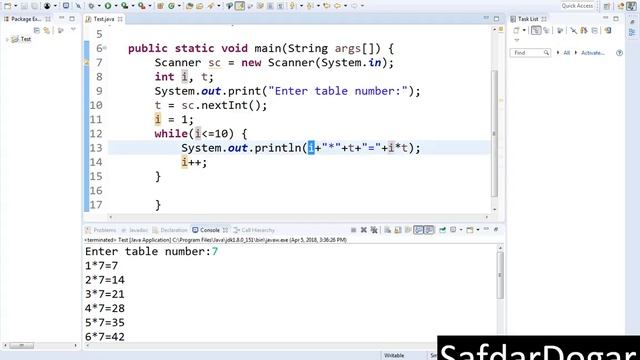Switch to the Call Hierarchy tab

coord(254,230)
